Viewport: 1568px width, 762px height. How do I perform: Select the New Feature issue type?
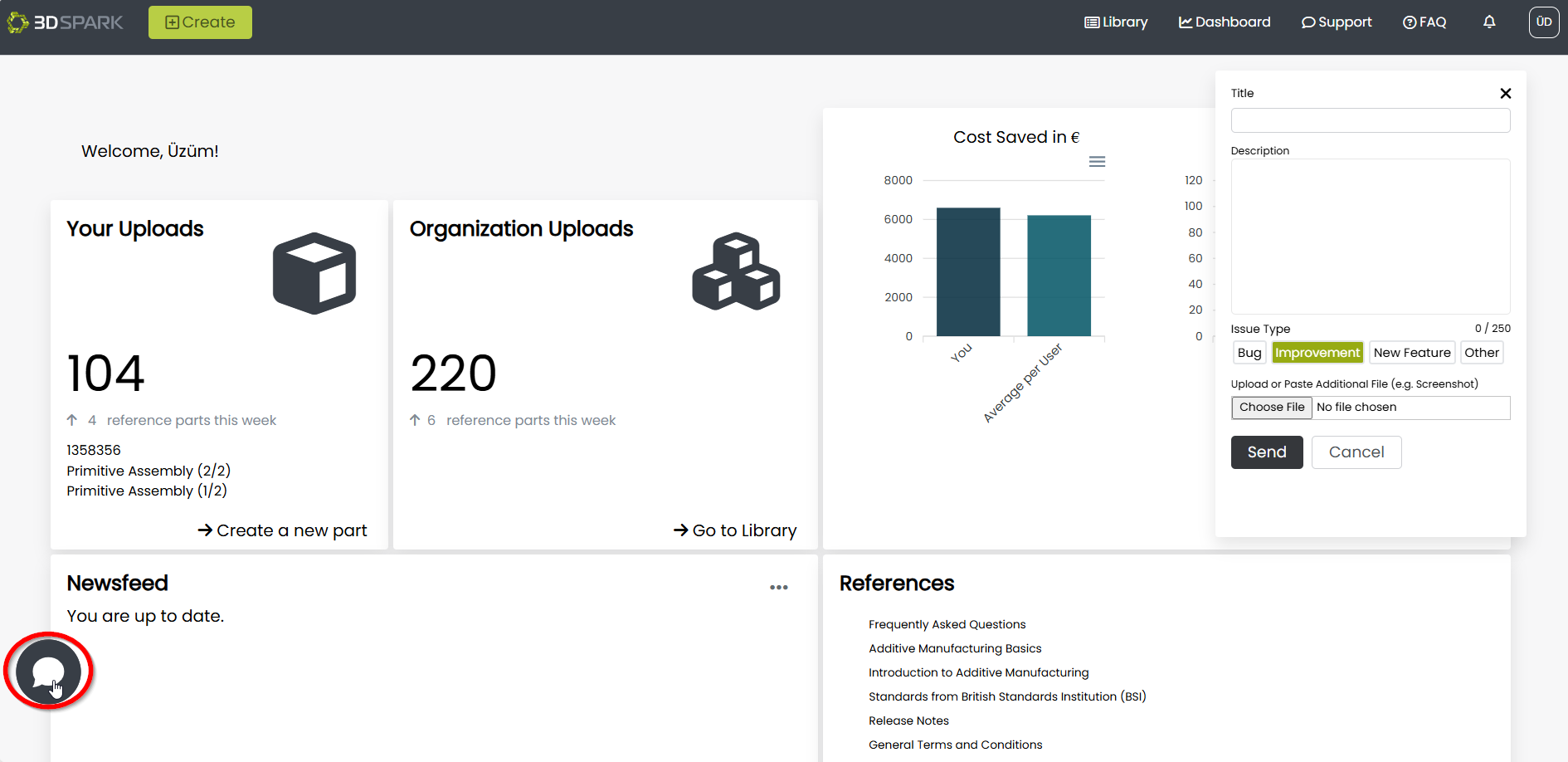[x=1411, y=353]
